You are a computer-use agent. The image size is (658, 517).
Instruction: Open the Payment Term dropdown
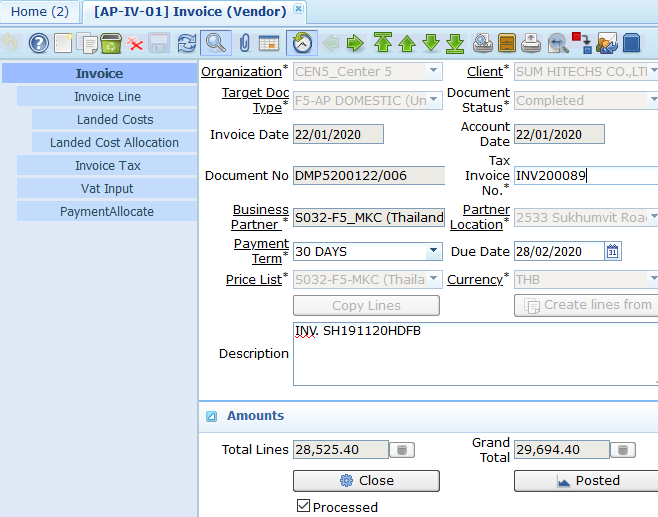(x=433, y=251)
